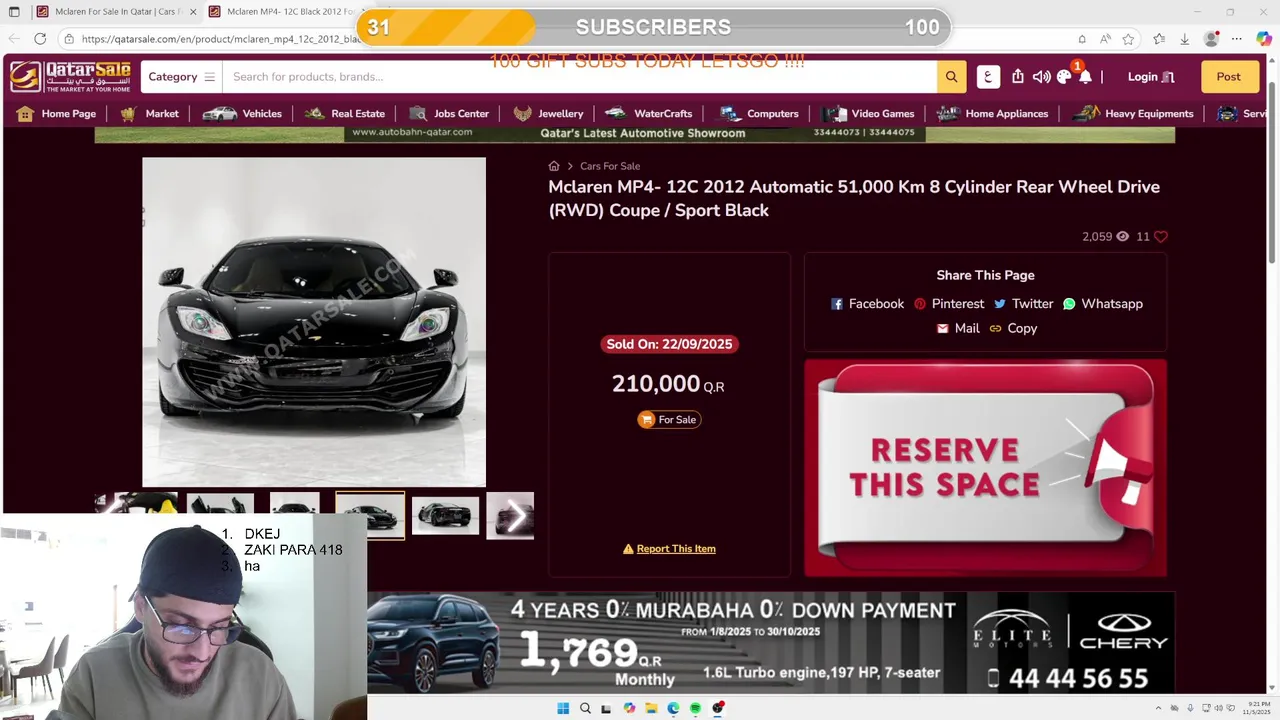Open the notifications bell with badge
1280x720 pixels.
pos(1084,75)
